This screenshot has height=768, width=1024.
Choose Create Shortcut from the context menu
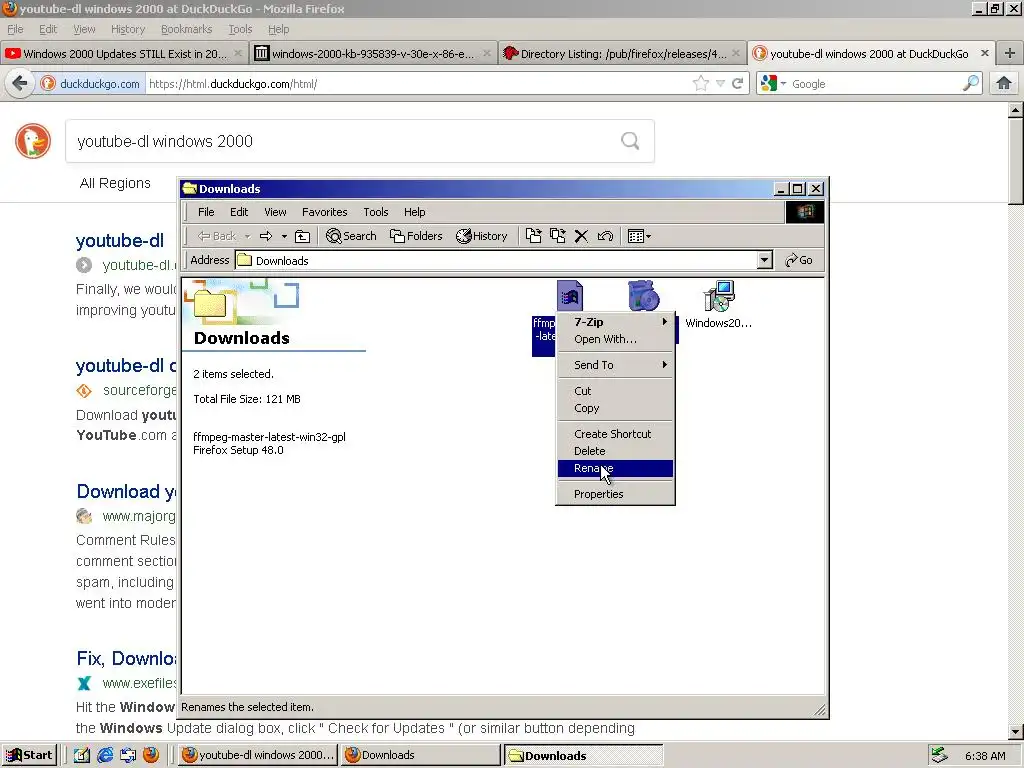pyautogui.click(x=615, y=434)
